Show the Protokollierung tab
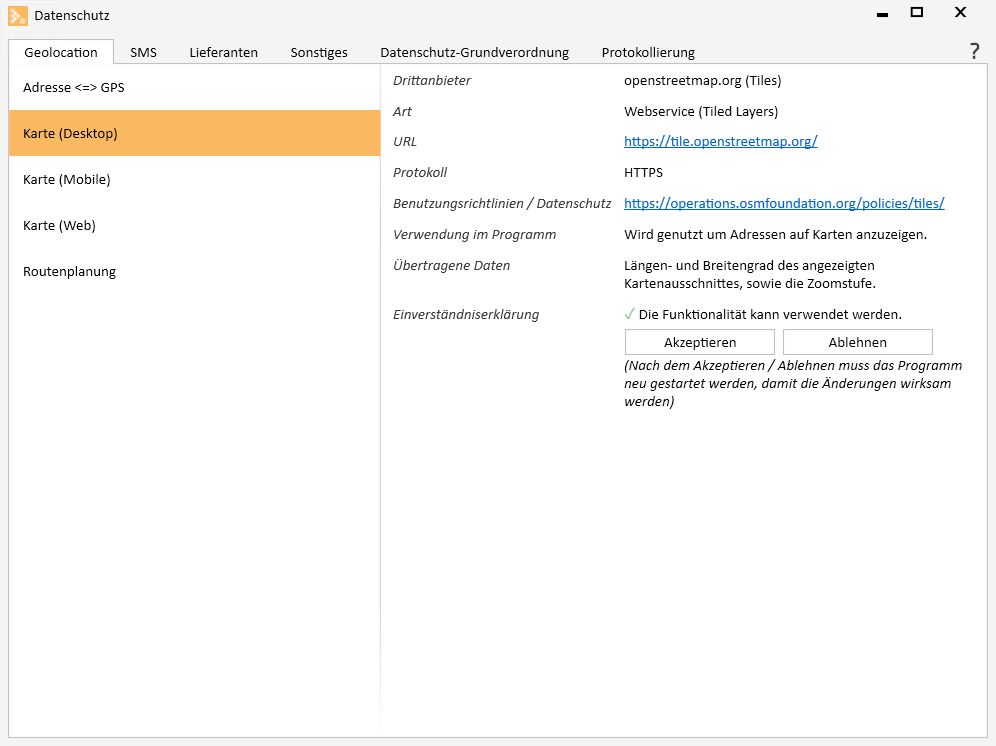The height and width of the screenshot is (746, 996). pyautogui.click(x=648, y=52)
